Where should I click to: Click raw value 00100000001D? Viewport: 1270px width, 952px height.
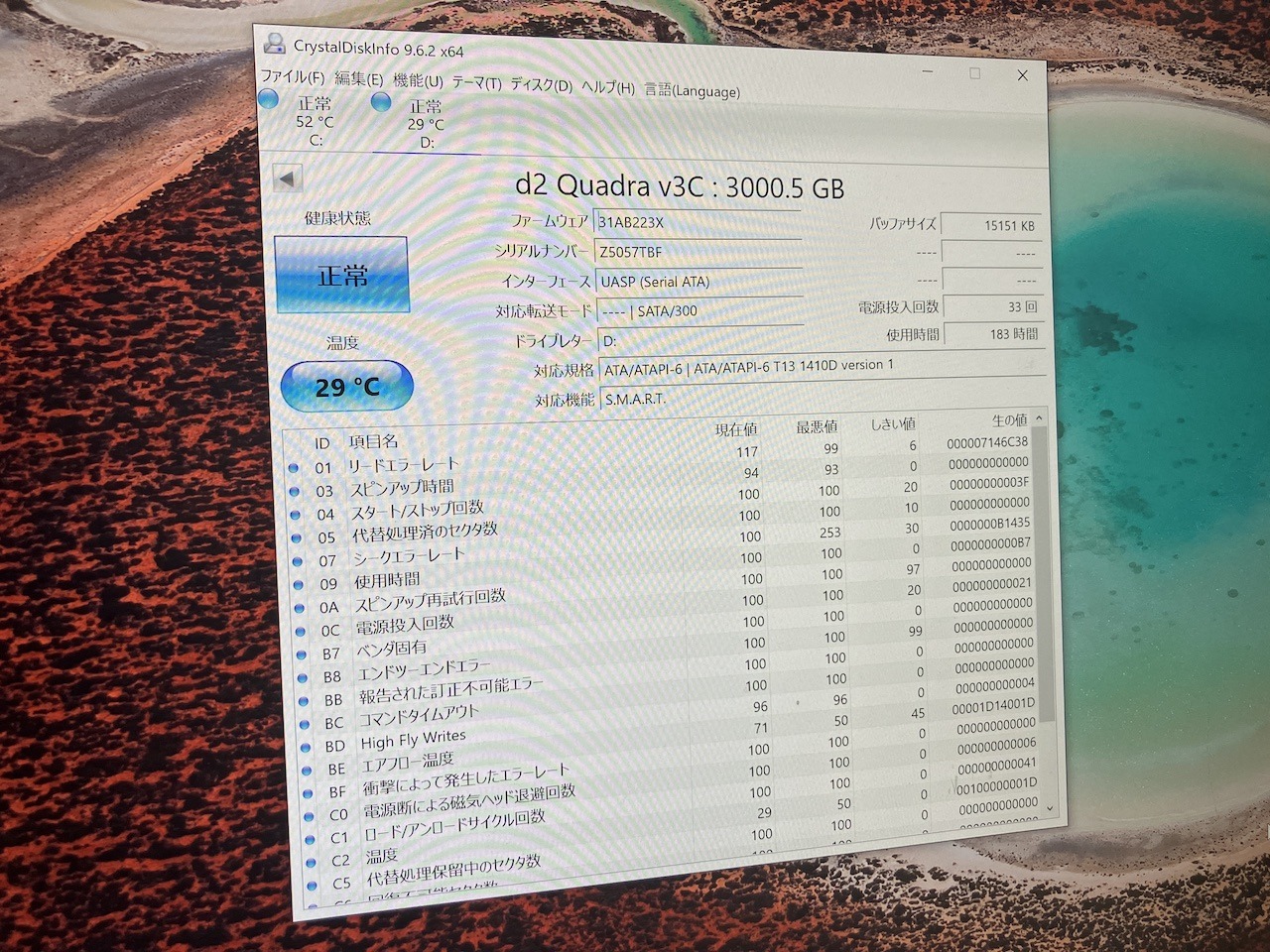point(996,784)
